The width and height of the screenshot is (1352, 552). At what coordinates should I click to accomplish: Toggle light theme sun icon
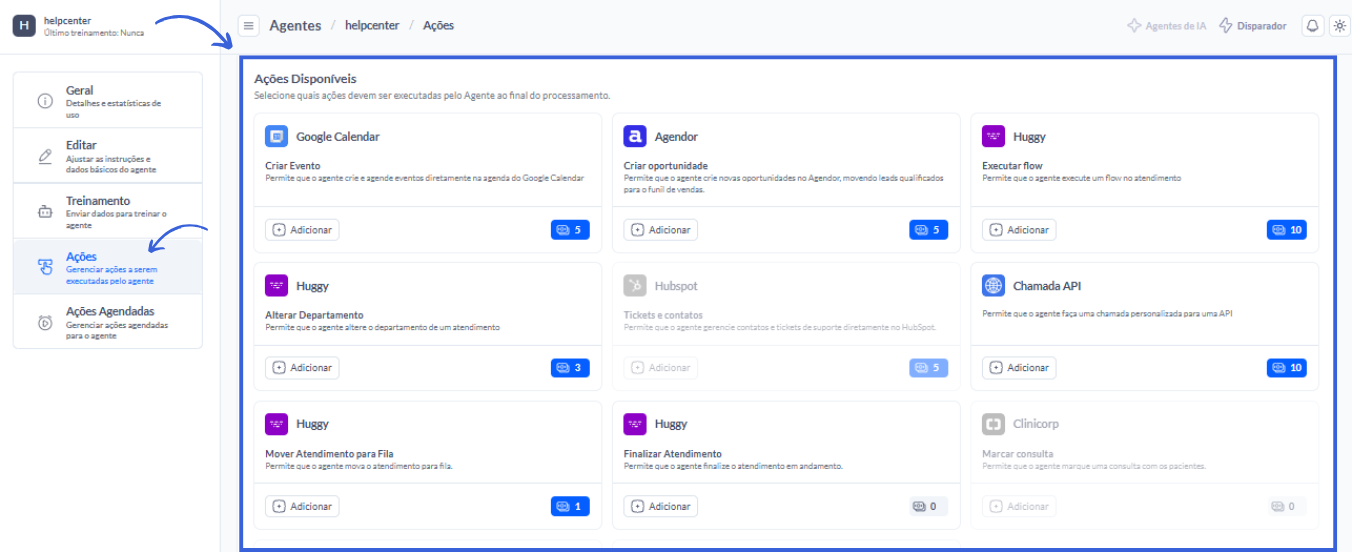coord(1339,26)
